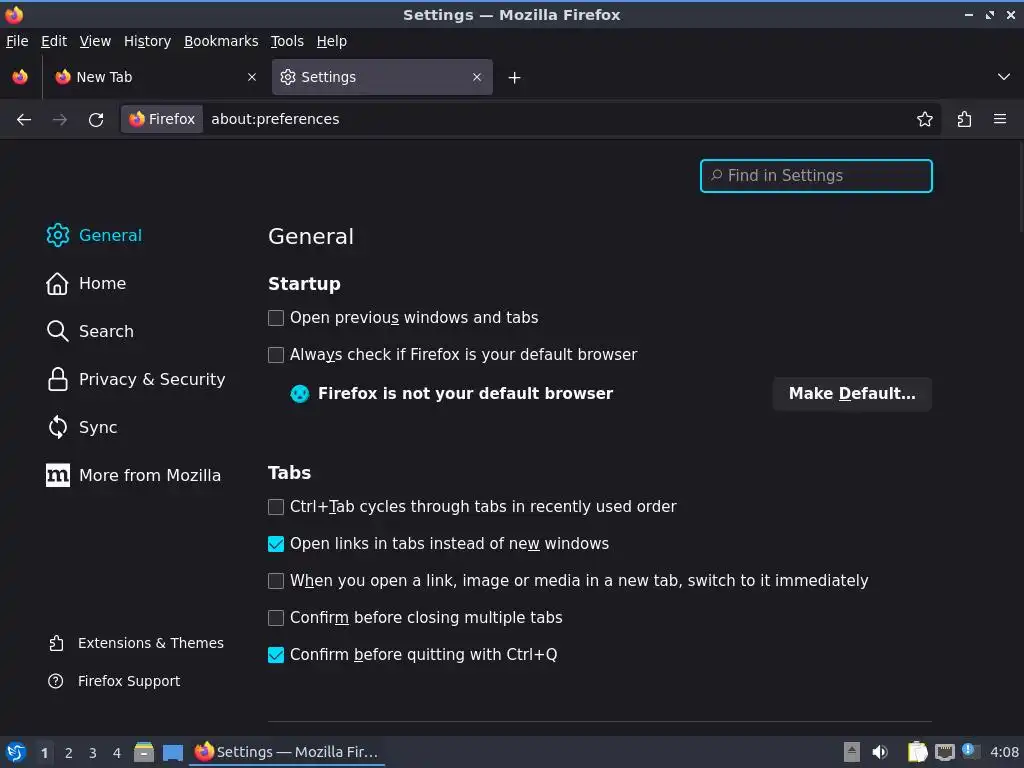1024x768 pixels.
Task: Open the Search settings category
Action: (x=90, y=331)
